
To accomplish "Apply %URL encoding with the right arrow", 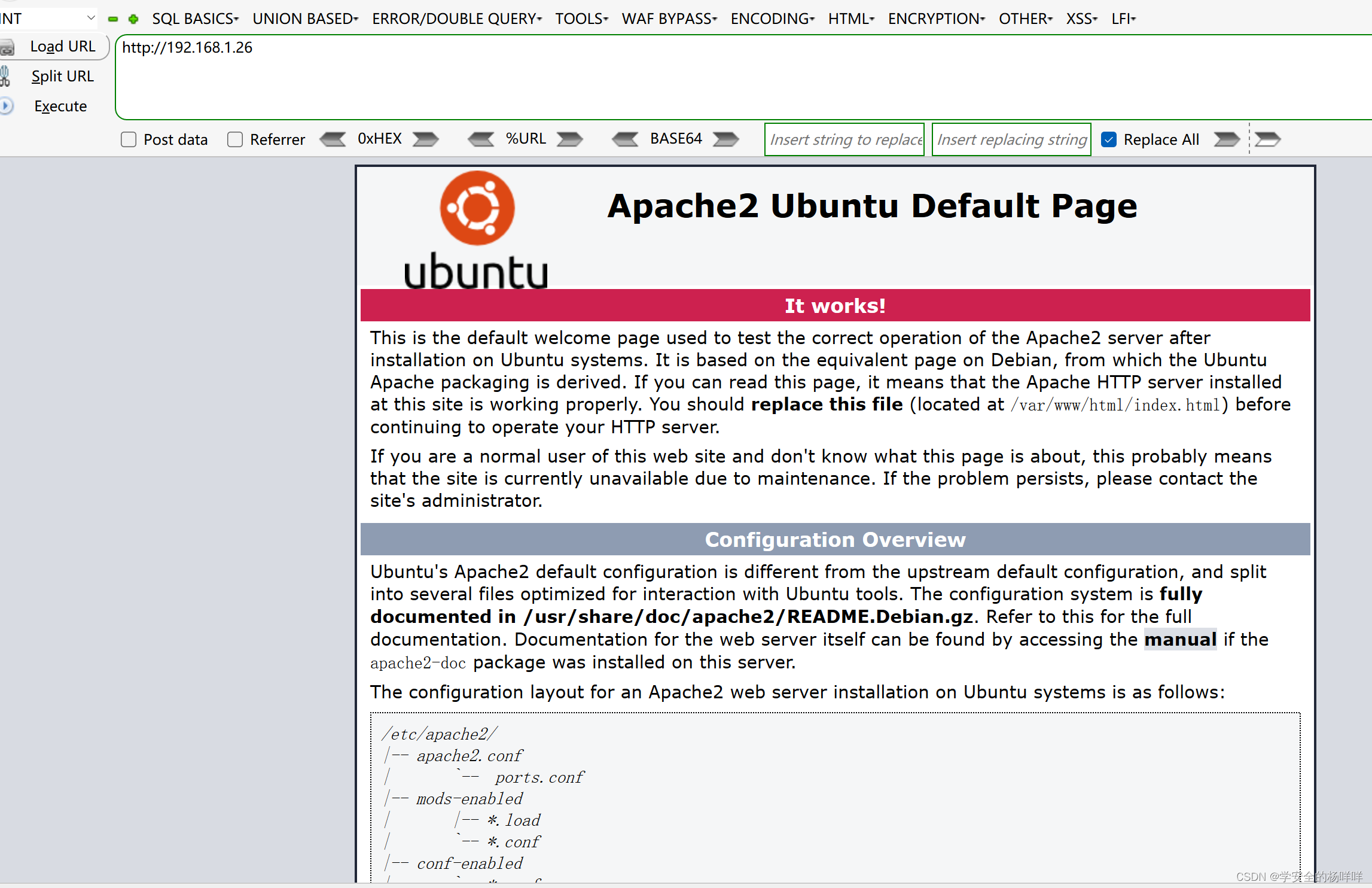I will pos(569,139).
